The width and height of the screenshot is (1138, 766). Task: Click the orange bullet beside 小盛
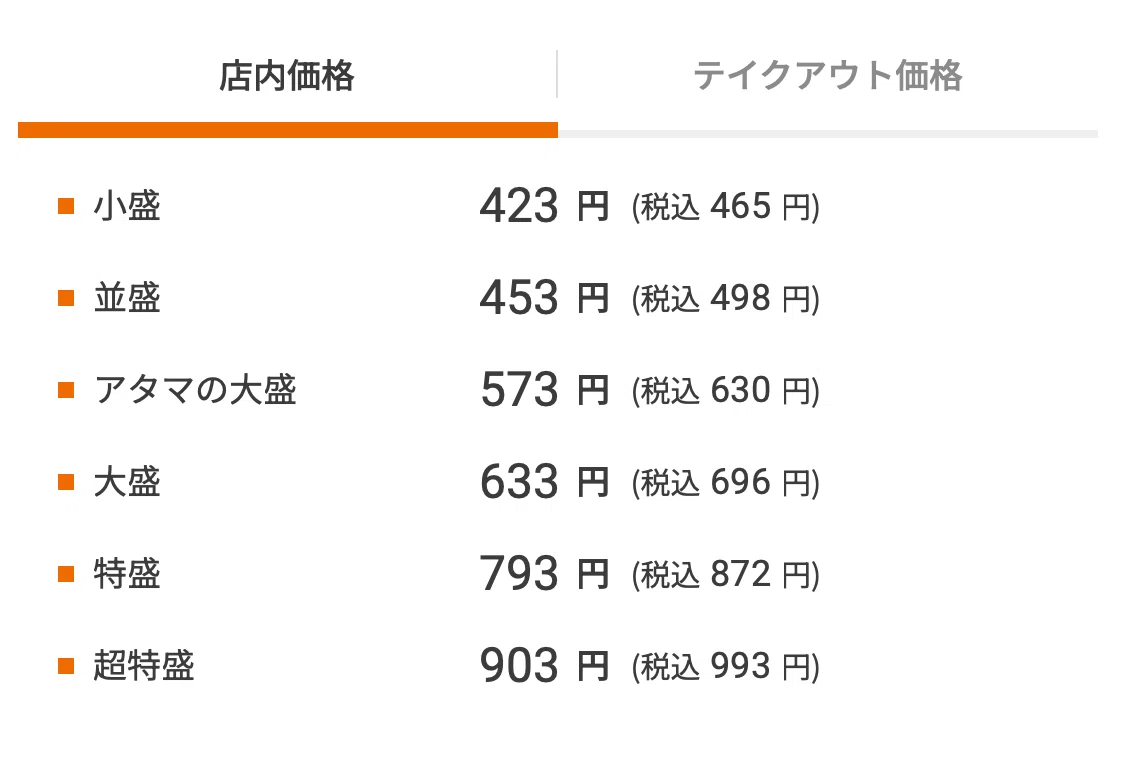(66, 206)
